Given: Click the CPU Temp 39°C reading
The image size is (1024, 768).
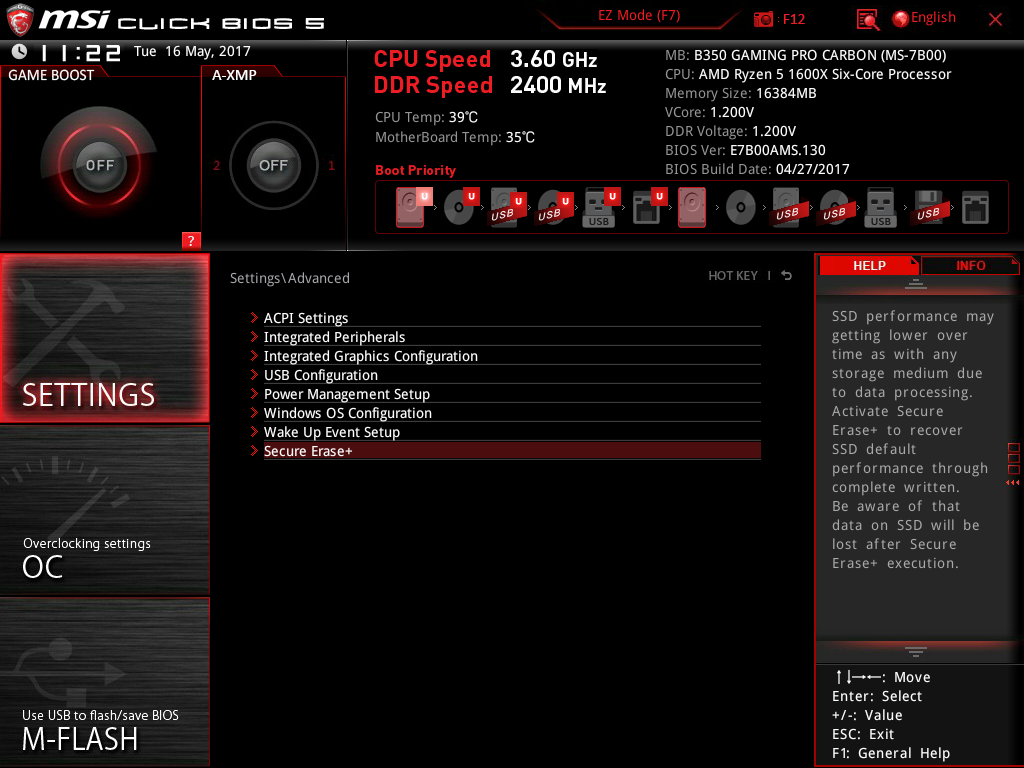Looking at the screenshot, I should 426,118.
